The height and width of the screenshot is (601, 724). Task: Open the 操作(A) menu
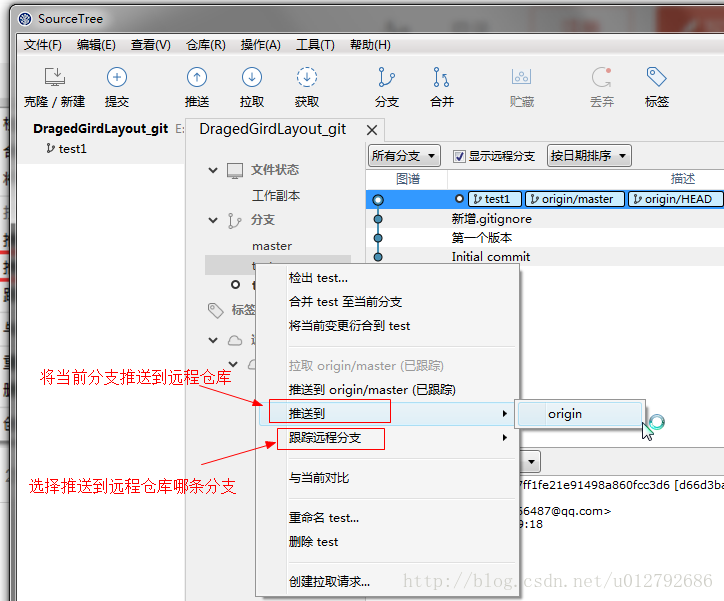point(260,45)
